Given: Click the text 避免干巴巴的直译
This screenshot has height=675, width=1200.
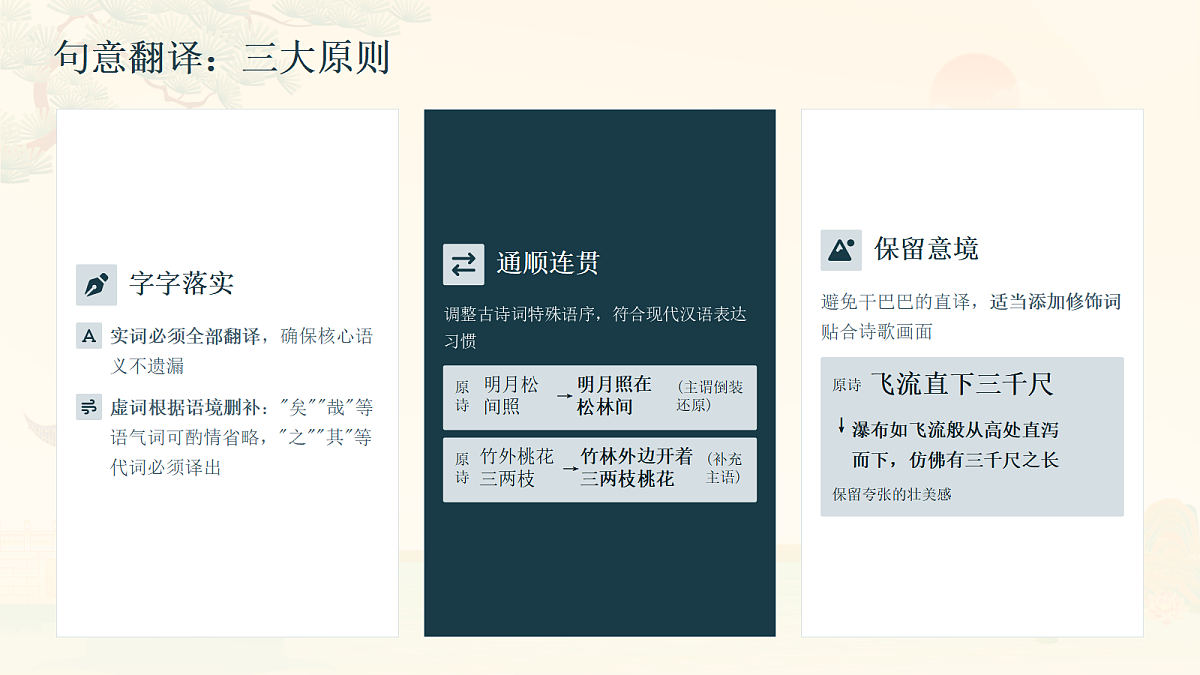Looking at the screenshot, I should [970, 316].
